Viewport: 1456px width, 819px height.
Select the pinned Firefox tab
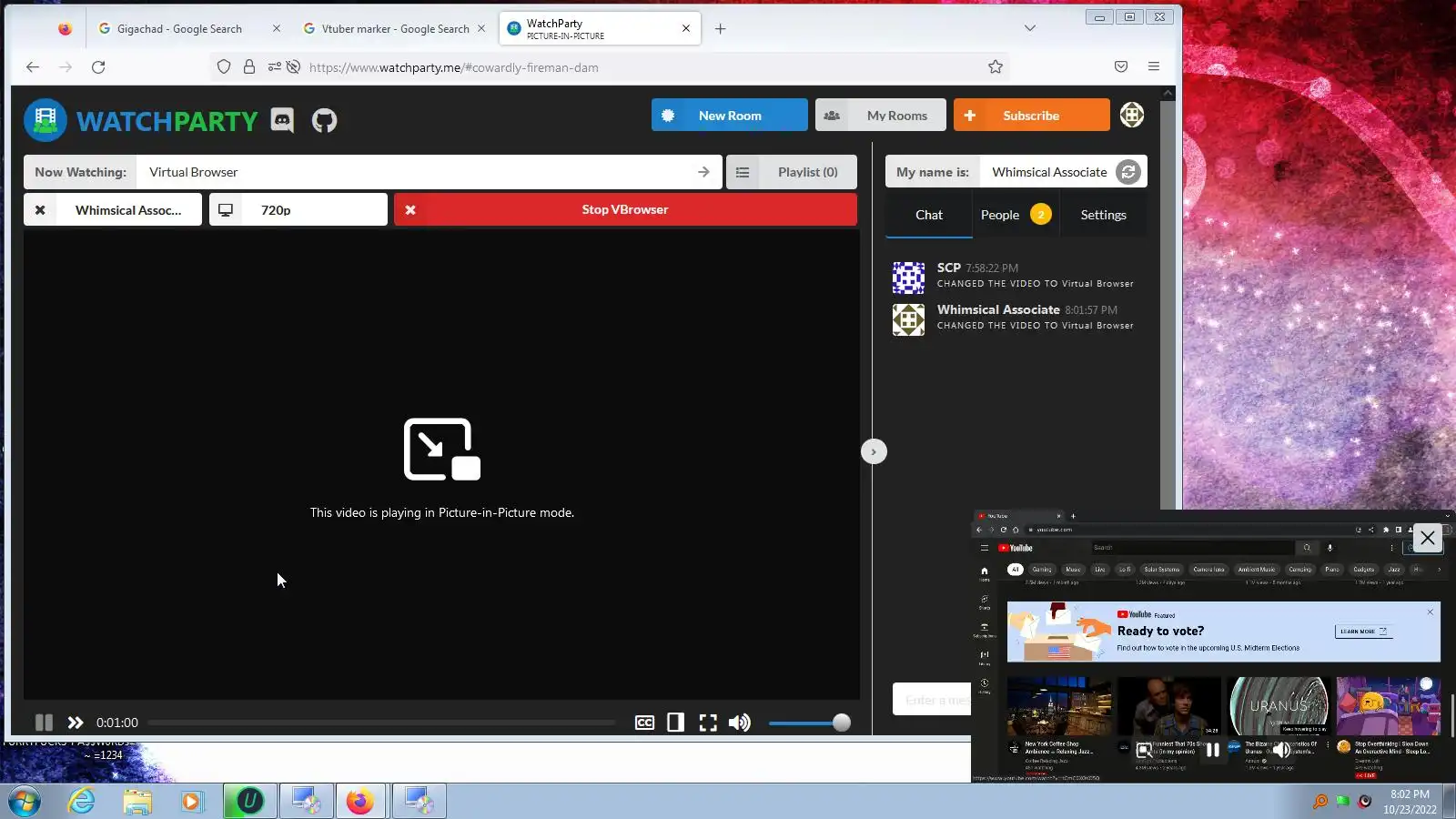coord(65,29)
